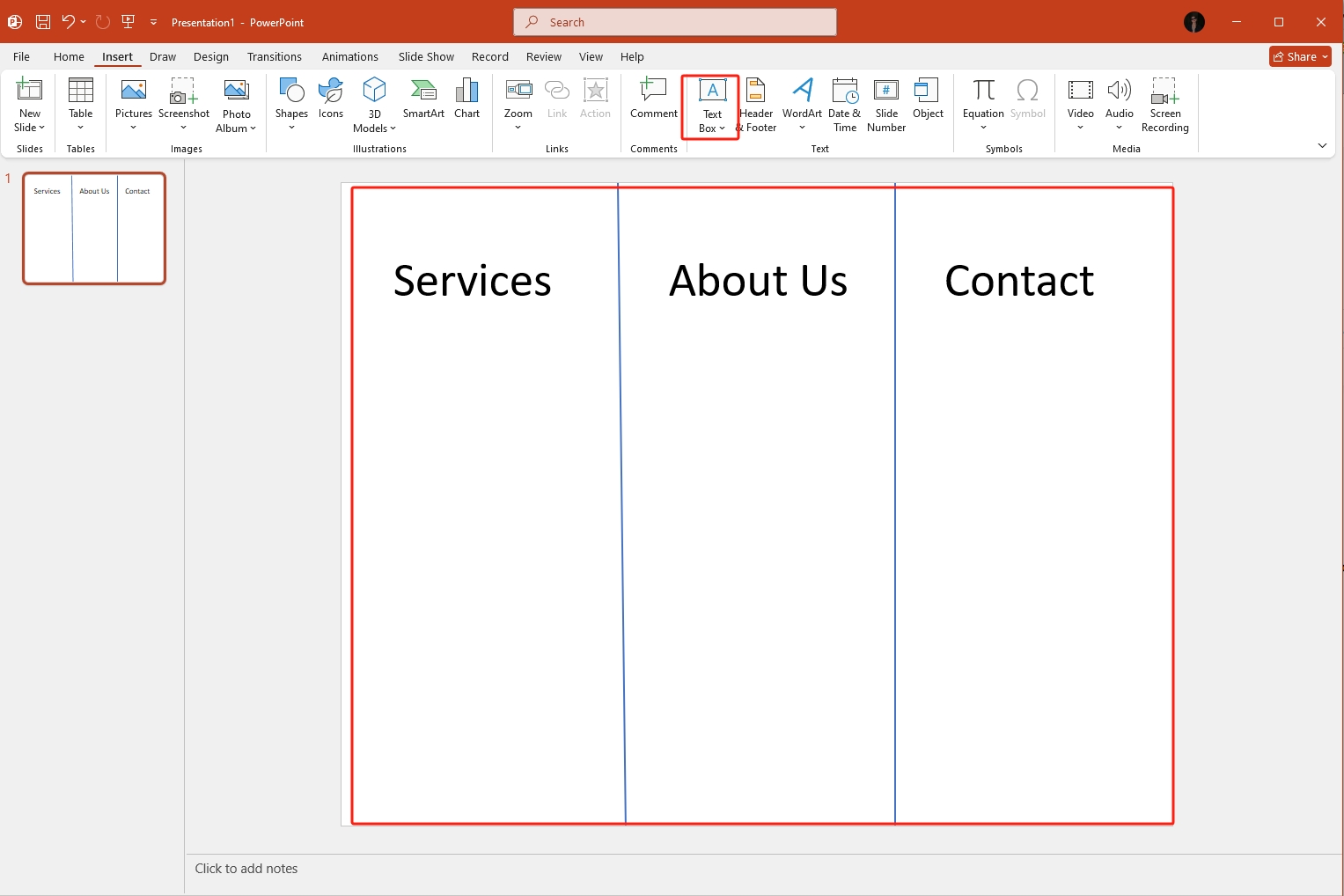Image resolution: width=1344 pixels, height=896 pixels.
Task: Insert WordArt text
Action: pyautogui.click(x=802, y=104)
